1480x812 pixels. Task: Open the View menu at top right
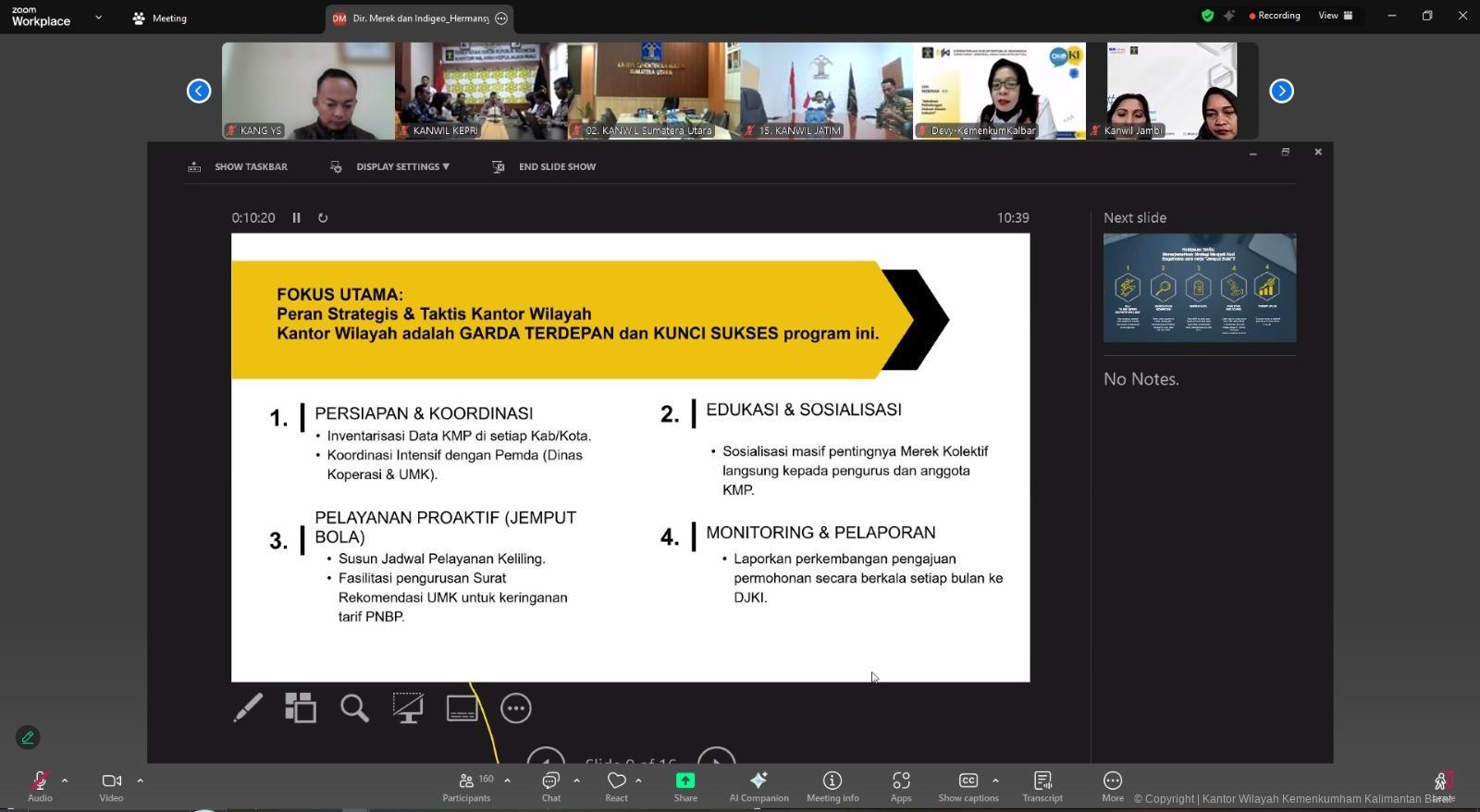pyautogui.click(x=1335, y=16)
